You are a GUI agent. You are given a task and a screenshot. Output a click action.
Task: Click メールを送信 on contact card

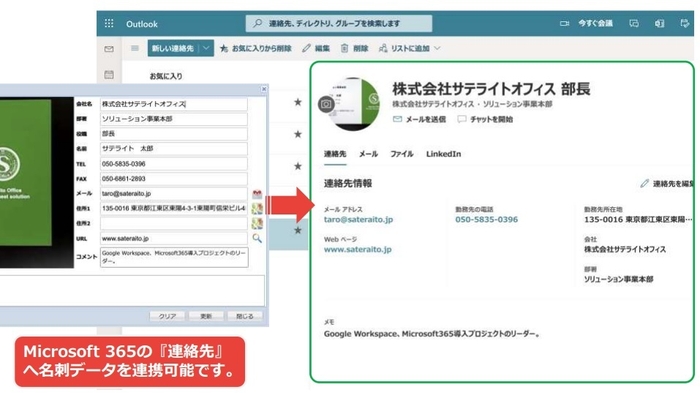tap(419, 119)
